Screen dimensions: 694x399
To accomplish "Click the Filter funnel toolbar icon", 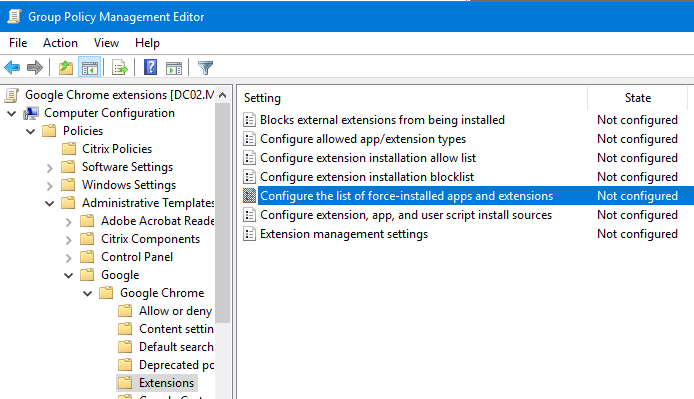I will click(x=205, y=68).
